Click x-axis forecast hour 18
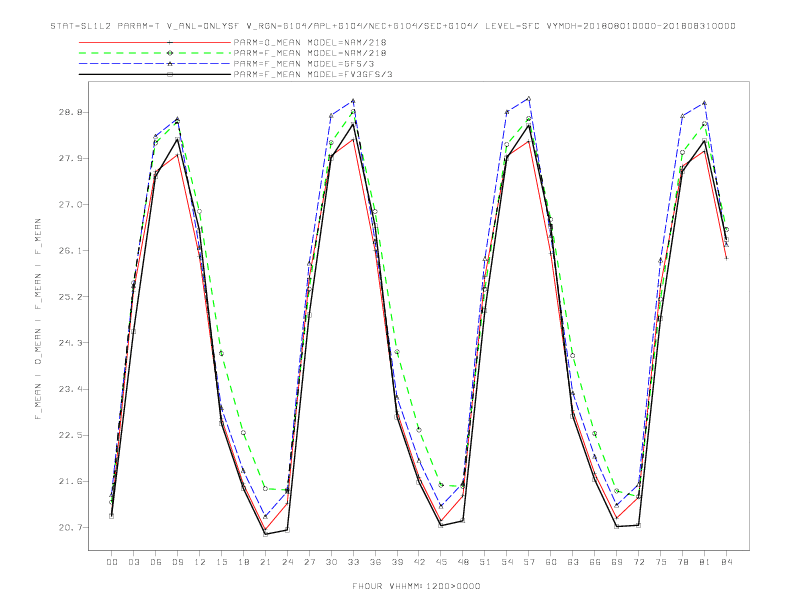Viewport: 792px width, 612px height. [243, 562]
